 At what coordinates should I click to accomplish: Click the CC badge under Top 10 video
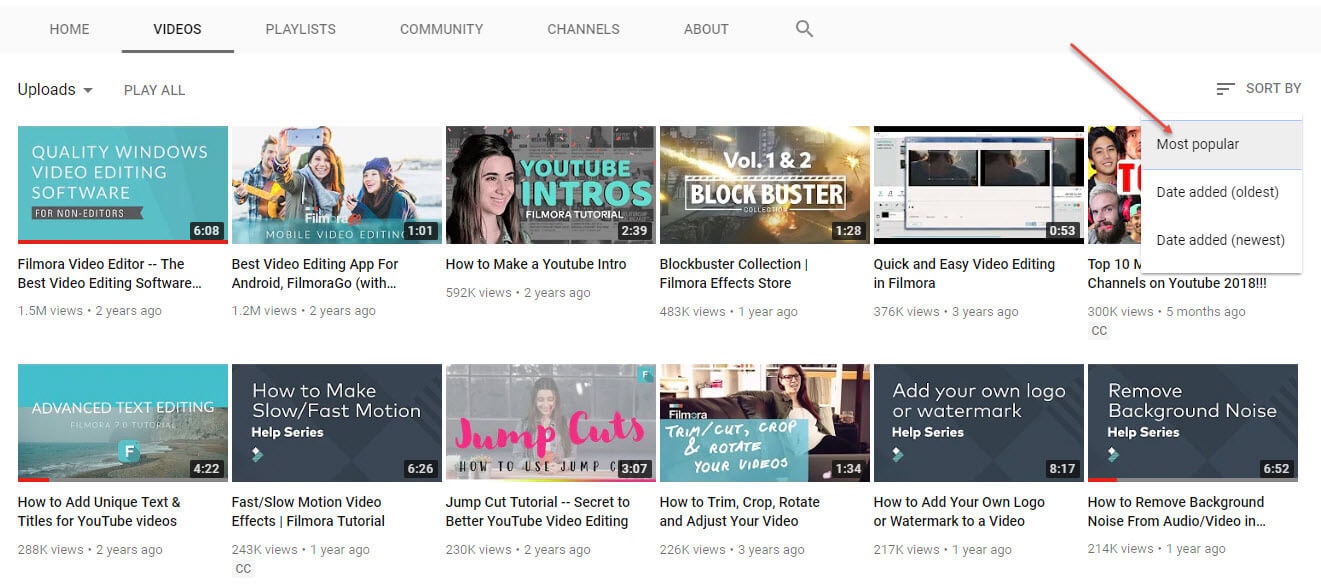pyautogui.click(x=1099, y=331)
